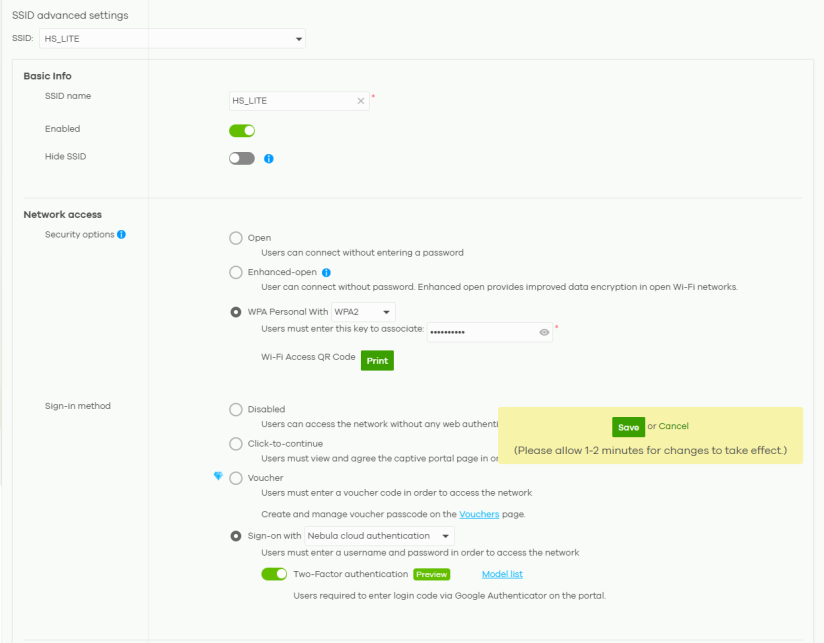Click the Enhanced-open info icon
824x643 pixels.
pyautogui.click(x=326, y=272)
